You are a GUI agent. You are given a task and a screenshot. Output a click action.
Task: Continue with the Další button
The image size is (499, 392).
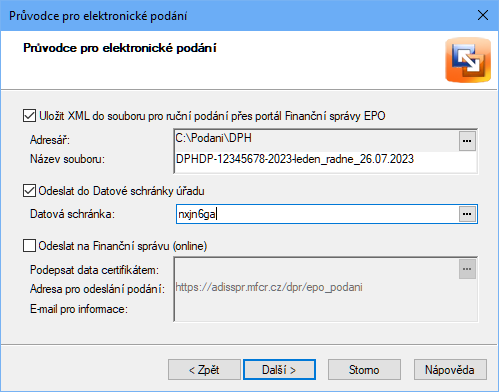tap(279, 370)
